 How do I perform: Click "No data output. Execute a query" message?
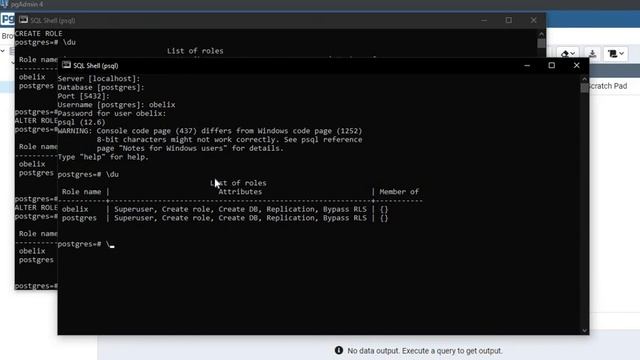[425, 351]
